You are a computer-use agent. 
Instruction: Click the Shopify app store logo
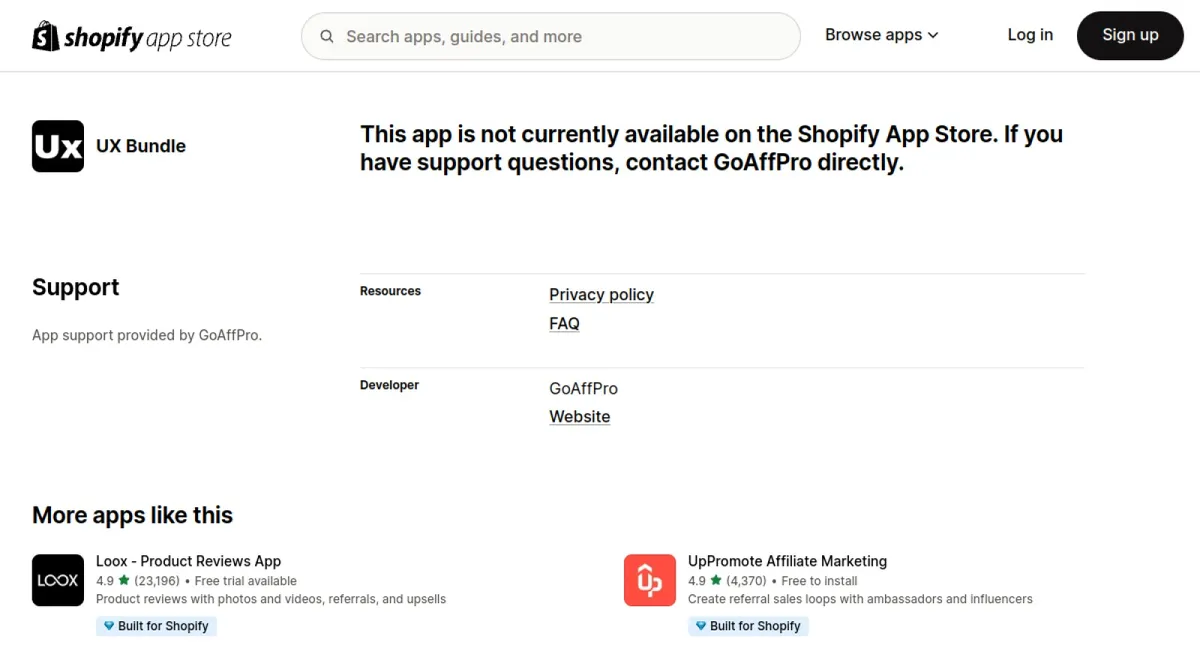tap(132, 37)
